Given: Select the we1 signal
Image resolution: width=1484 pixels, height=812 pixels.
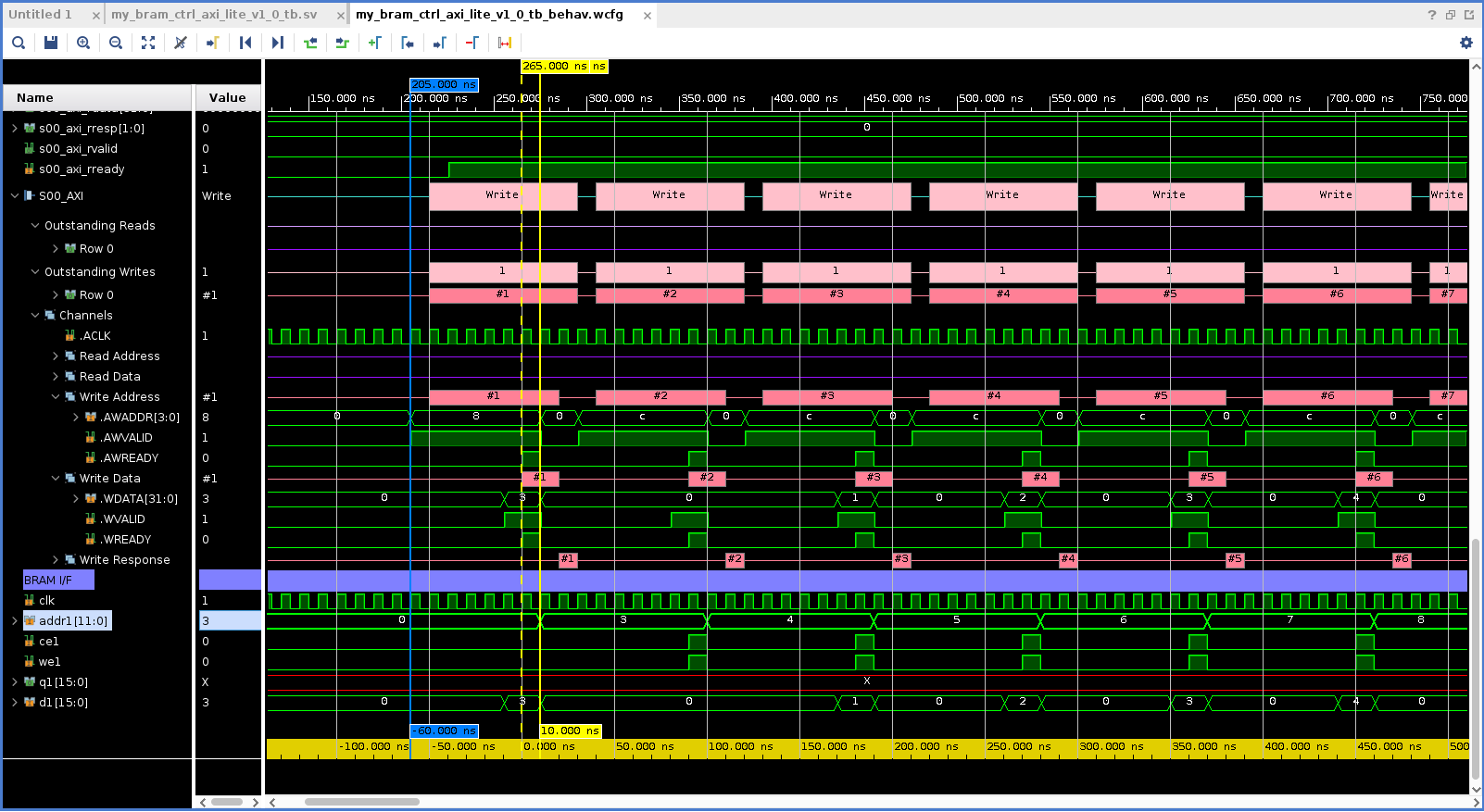Looking at the screenshot, I should click(49, 662).
